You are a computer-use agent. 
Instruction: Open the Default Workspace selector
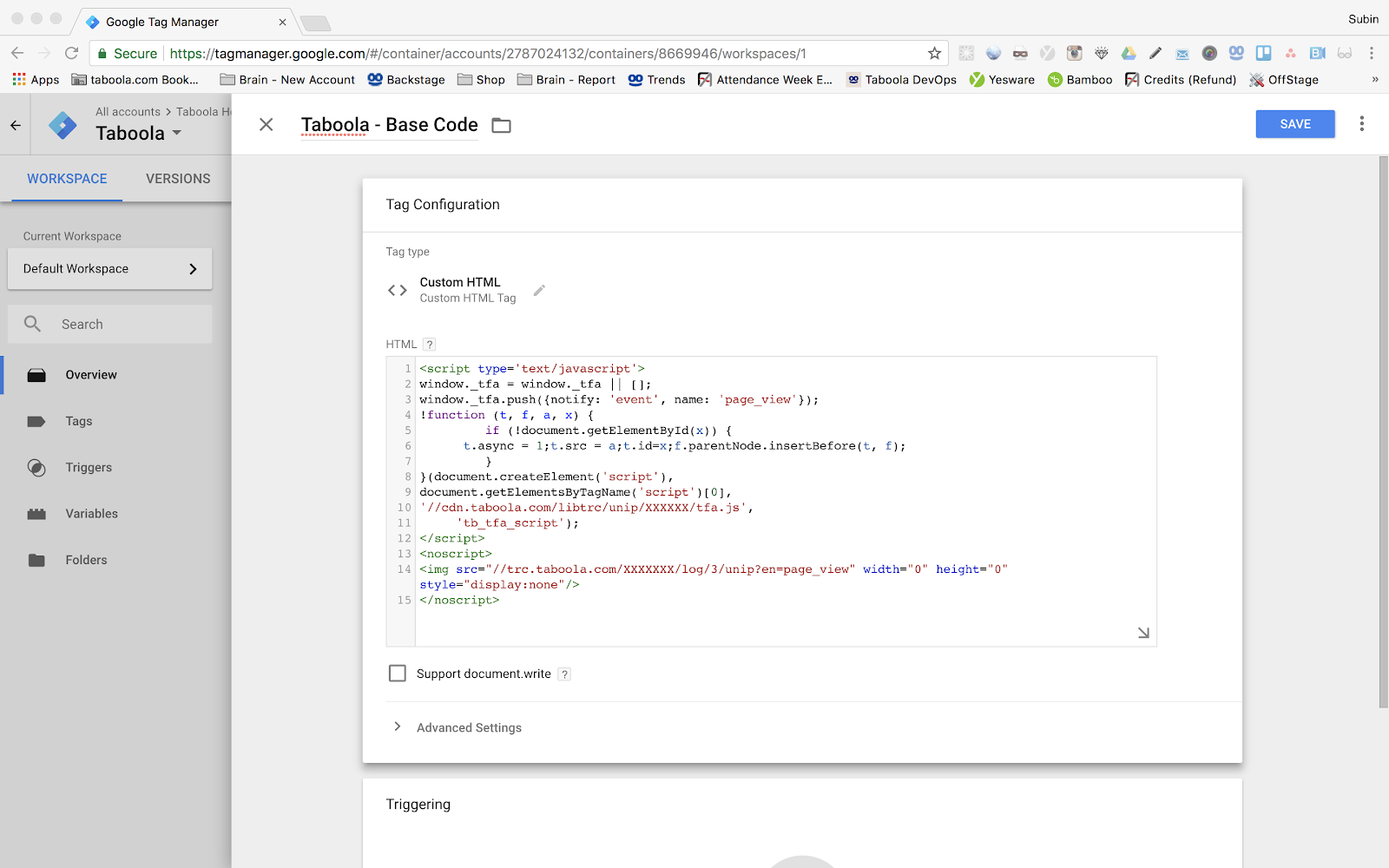point(110,269)
